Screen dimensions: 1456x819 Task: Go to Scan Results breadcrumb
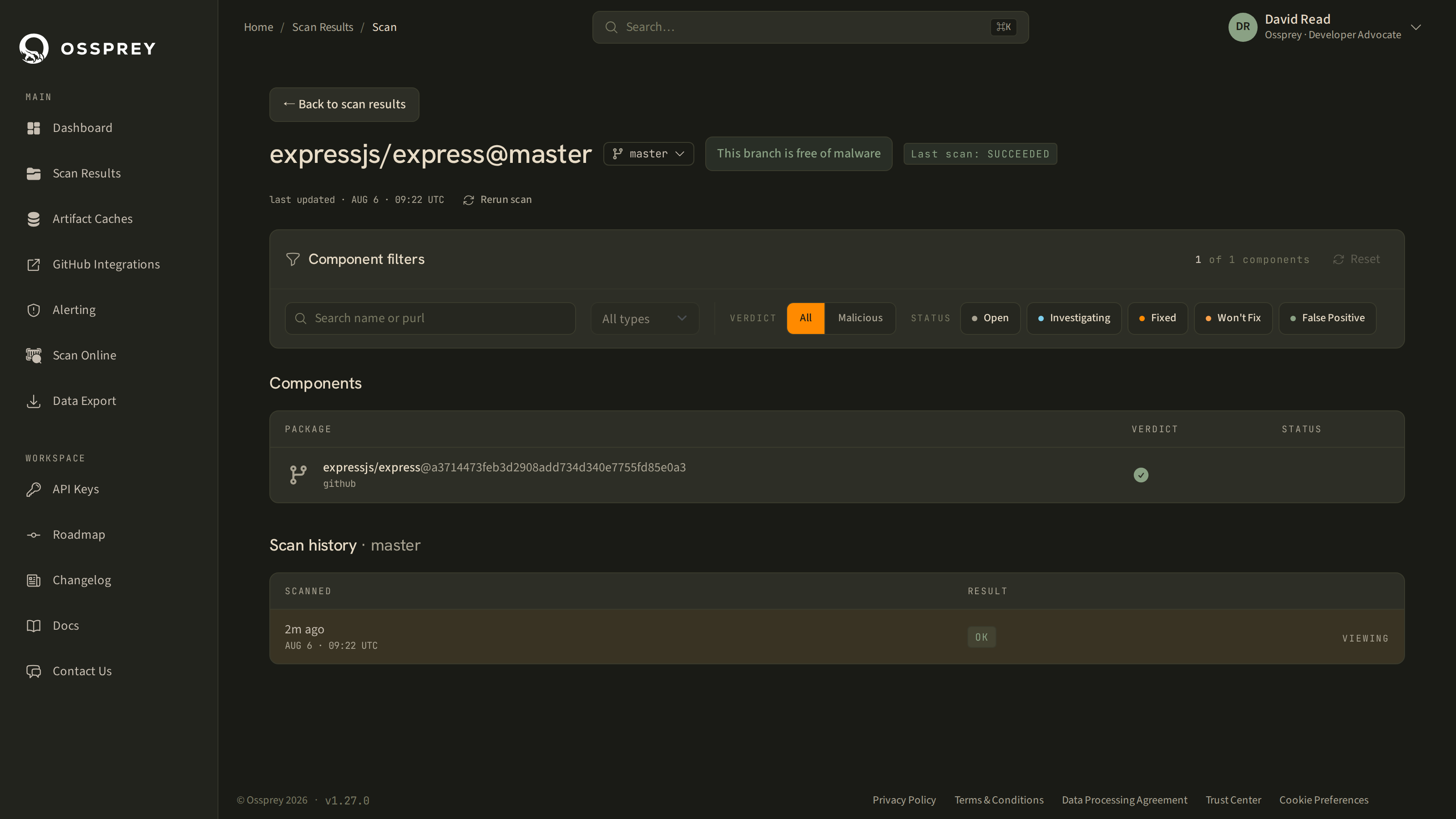tap(322, 27)
